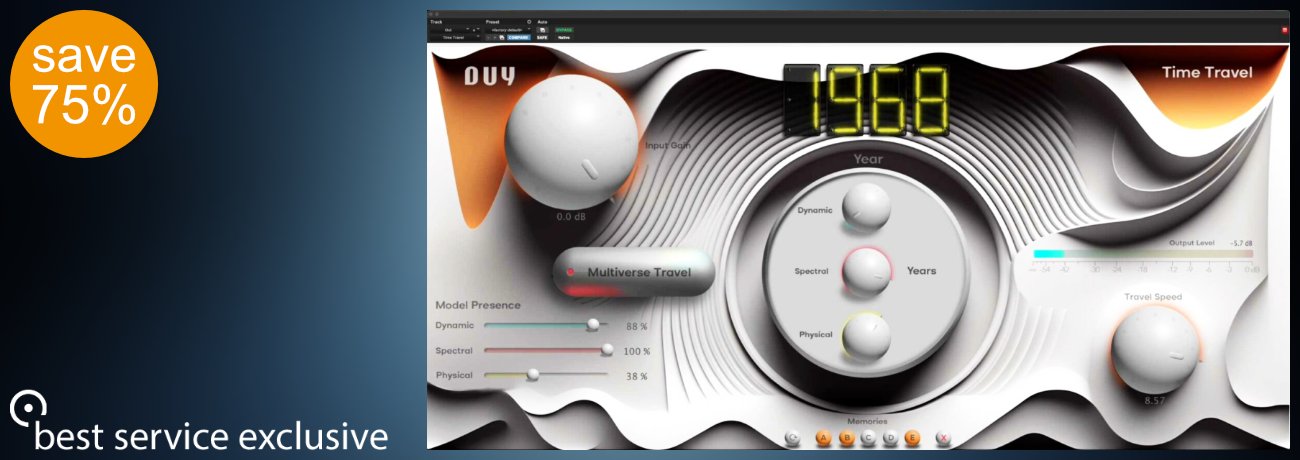The width and height of the screenshot is (1300, 460).
Task: Toggle the green BYPASS button
Action: pyautogui.click(x=565, y=30)
